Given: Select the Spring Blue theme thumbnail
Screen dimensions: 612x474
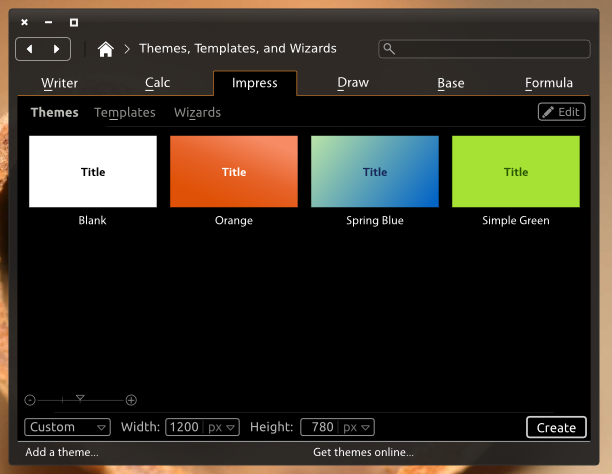Looking at the screenshot, I should (375, 171).
